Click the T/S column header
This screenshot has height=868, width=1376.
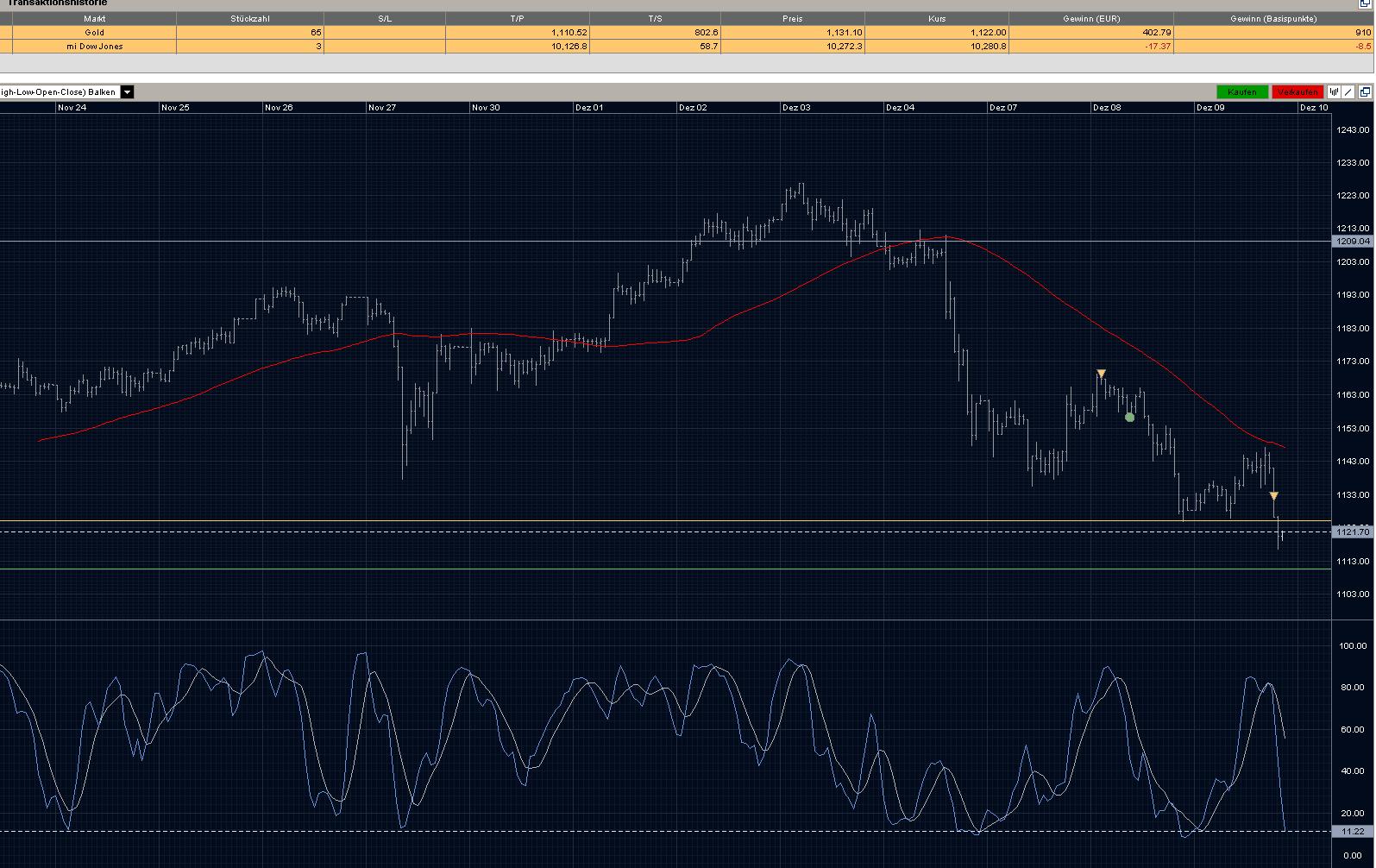click(x=655, y=19)
